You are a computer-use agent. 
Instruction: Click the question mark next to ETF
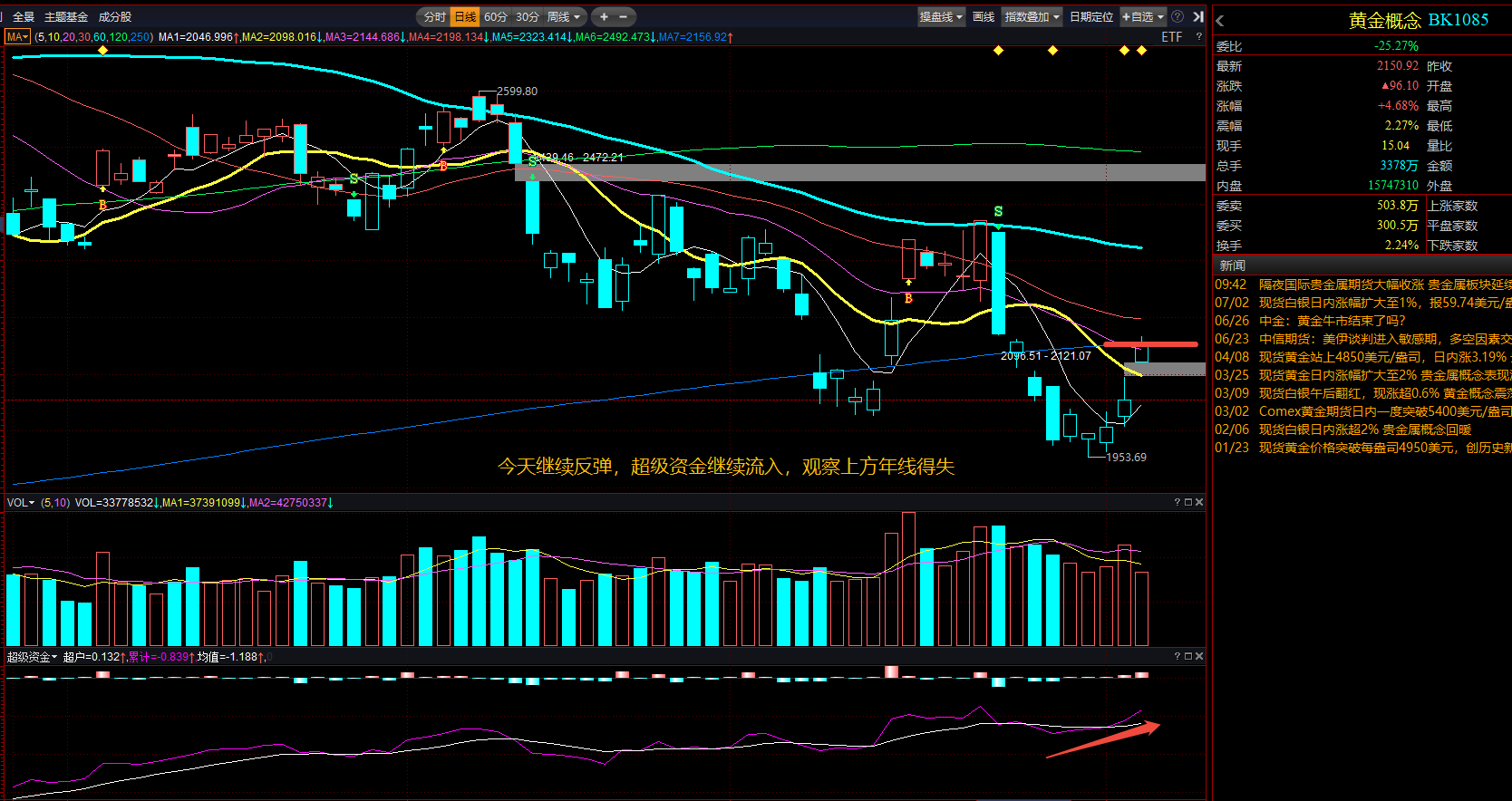coord(1198,37)
